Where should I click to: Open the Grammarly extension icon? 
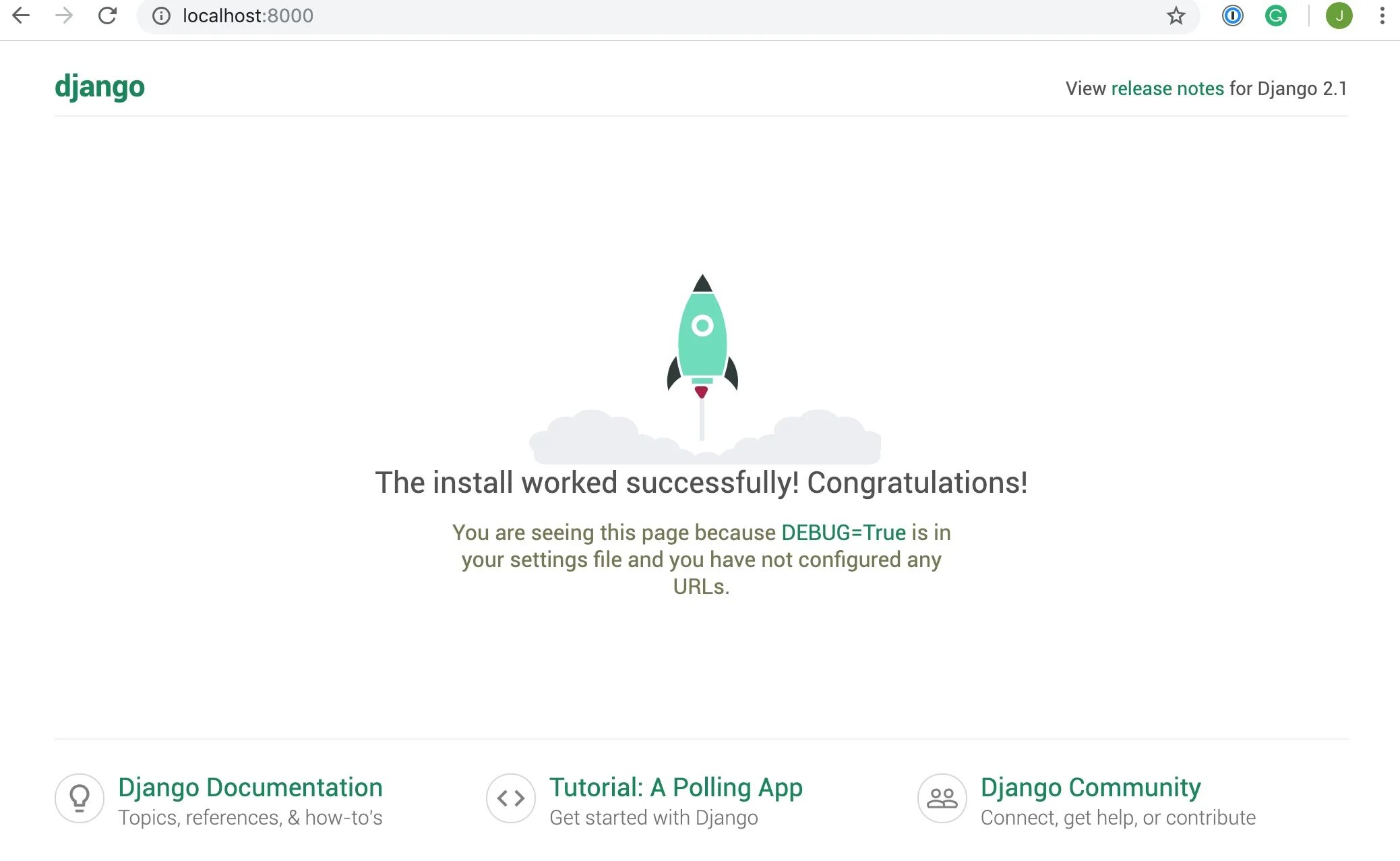[x=1275, y=16]
